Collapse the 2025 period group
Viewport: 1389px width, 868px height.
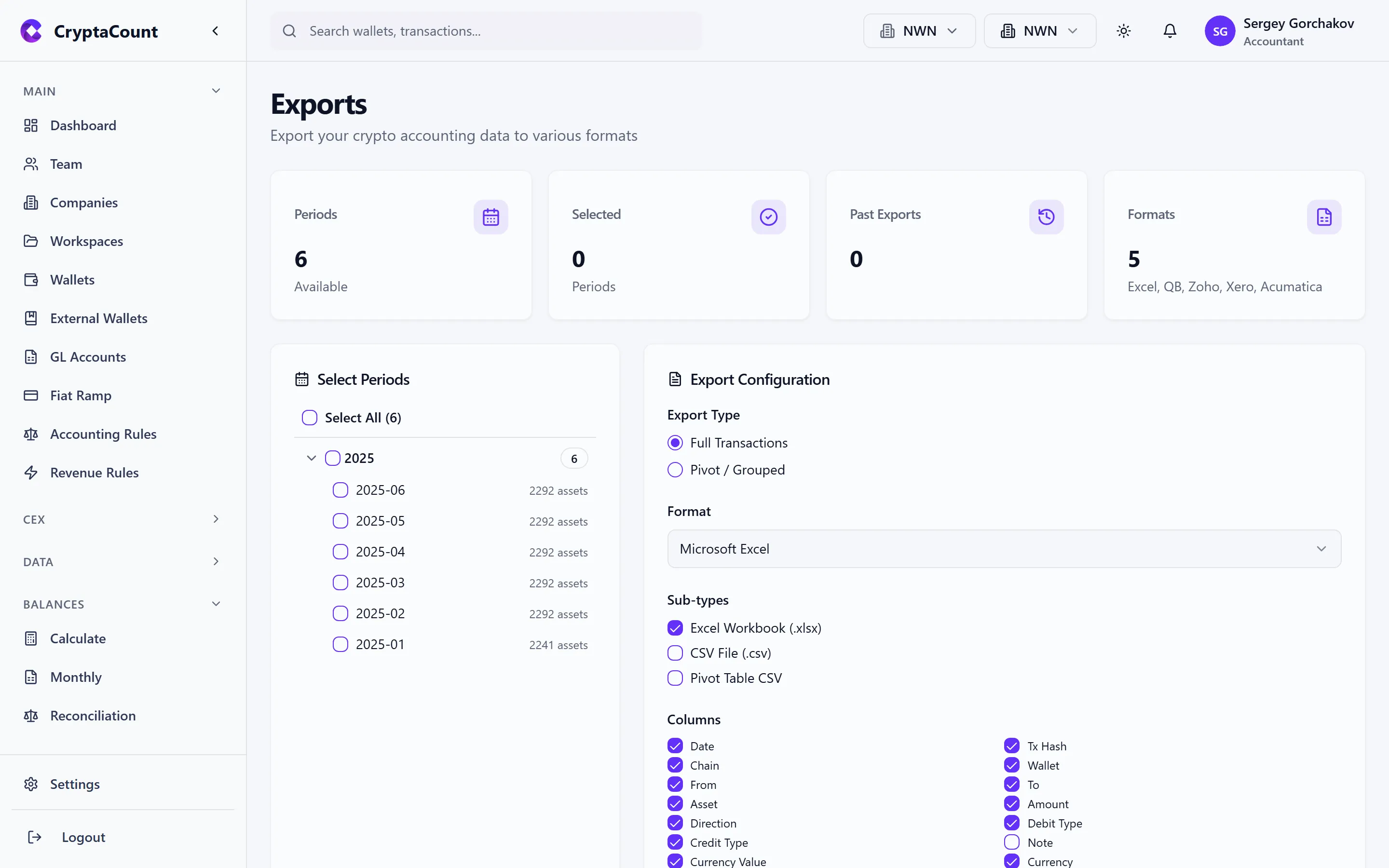click(311, 458)
